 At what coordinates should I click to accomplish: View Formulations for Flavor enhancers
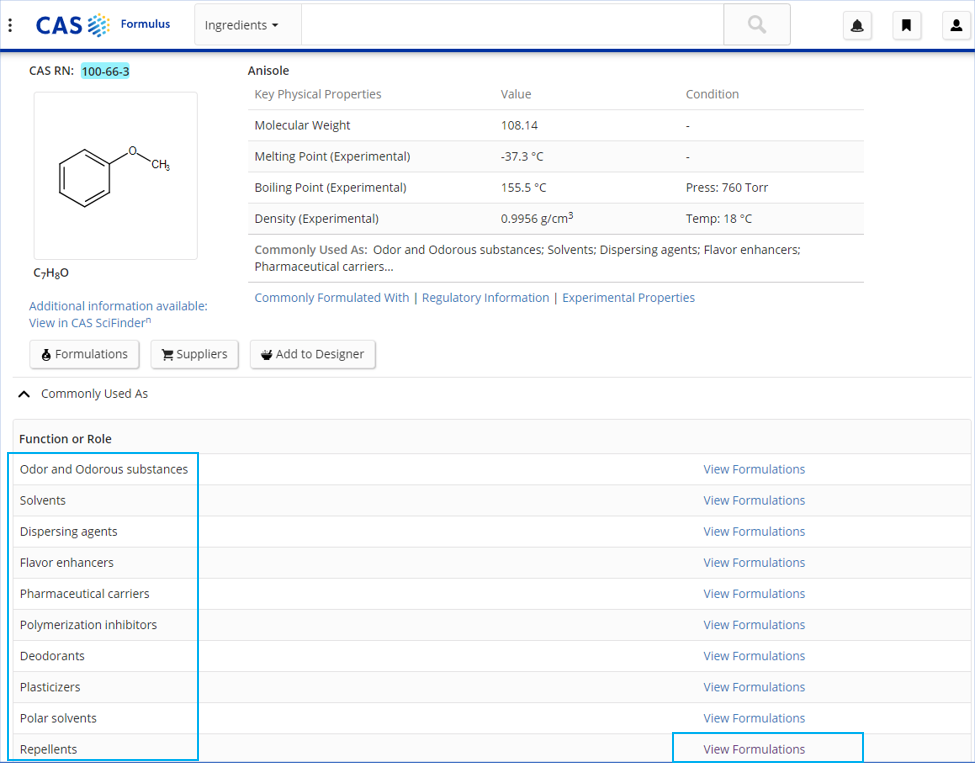754,562
